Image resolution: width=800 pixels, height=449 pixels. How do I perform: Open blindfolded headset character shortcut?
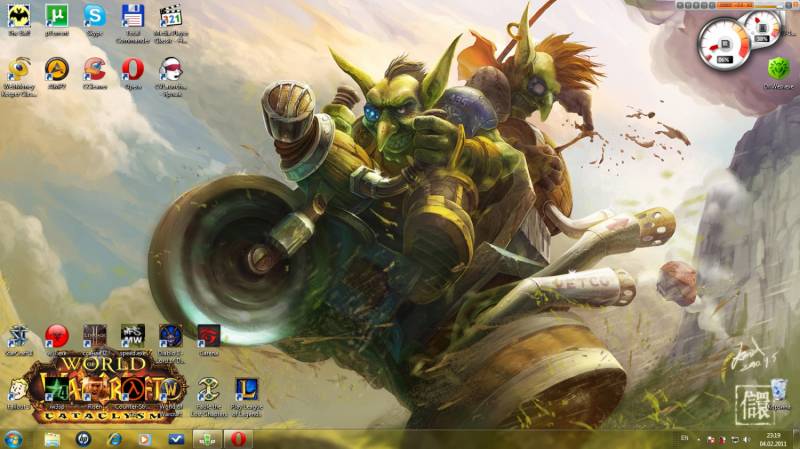click(x=171, y=76)
